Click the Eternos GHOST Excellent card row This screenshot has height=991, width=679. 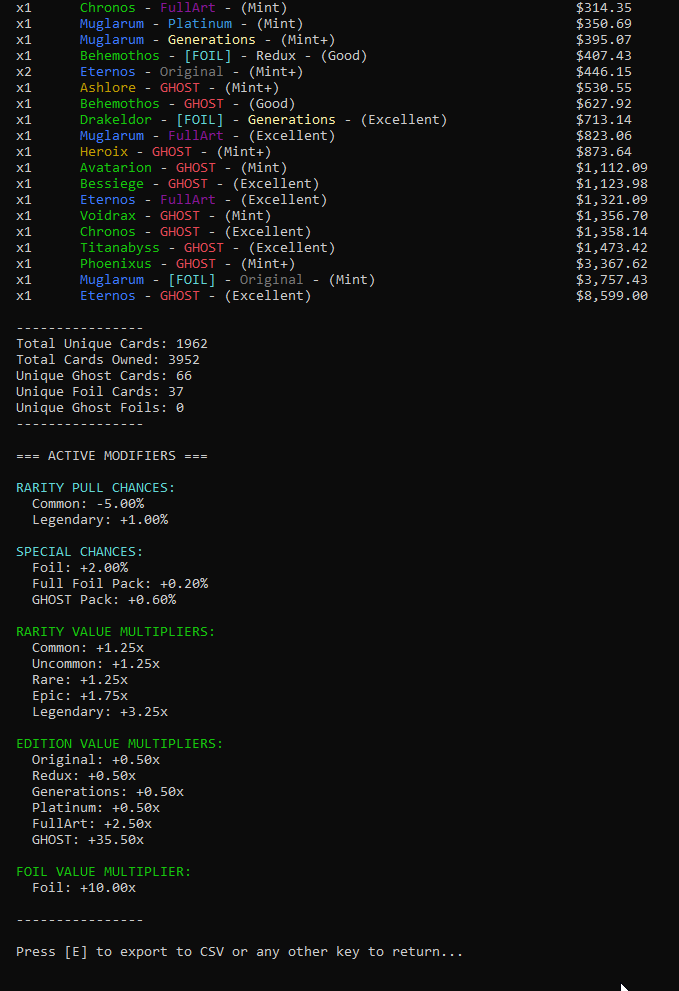click(195, 296)
